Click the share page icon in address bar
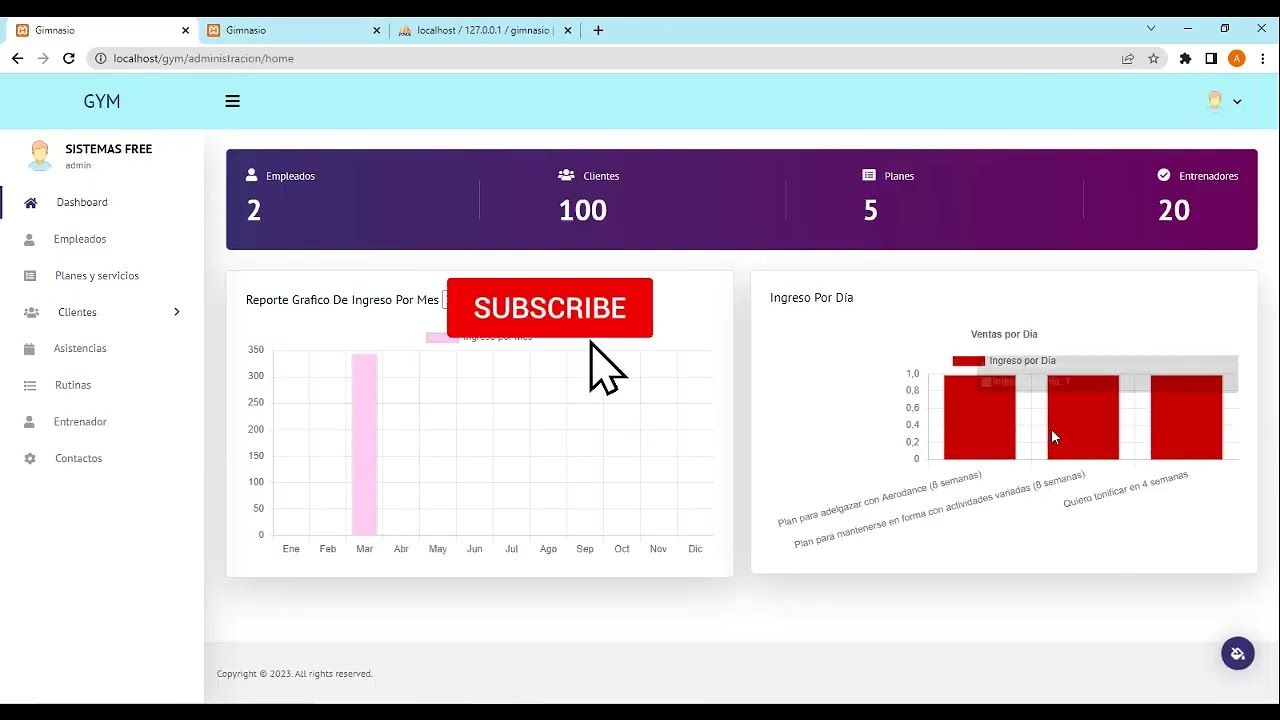The image size is (1280, 720). 1128,58
